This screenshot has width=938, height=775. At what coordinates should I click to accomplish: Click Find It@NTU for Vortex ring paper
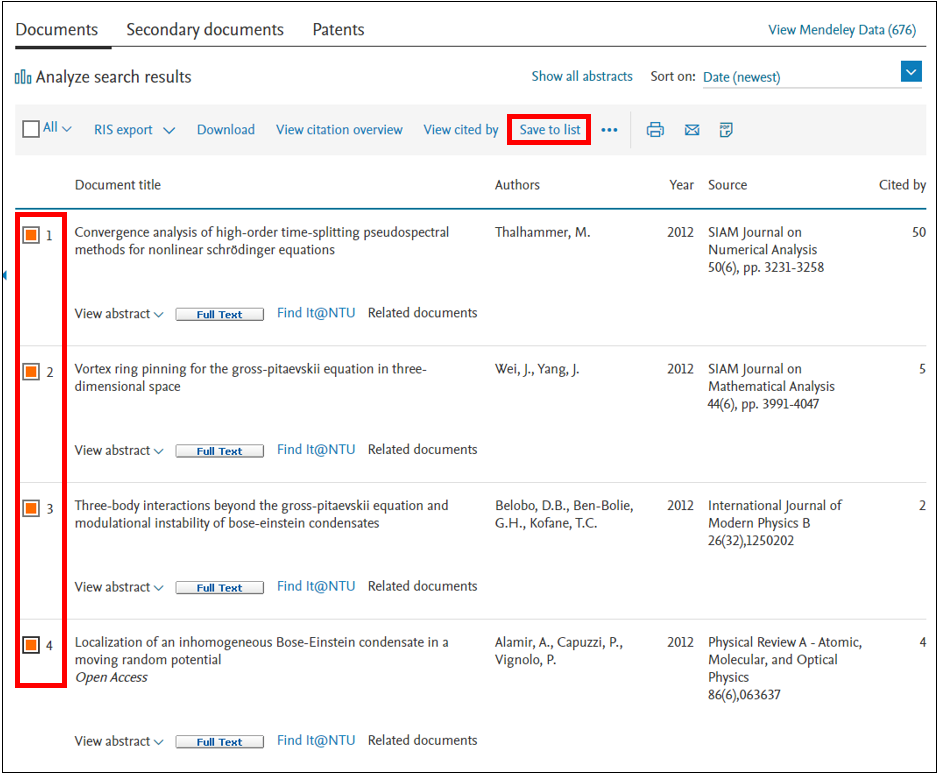[316, 450]
